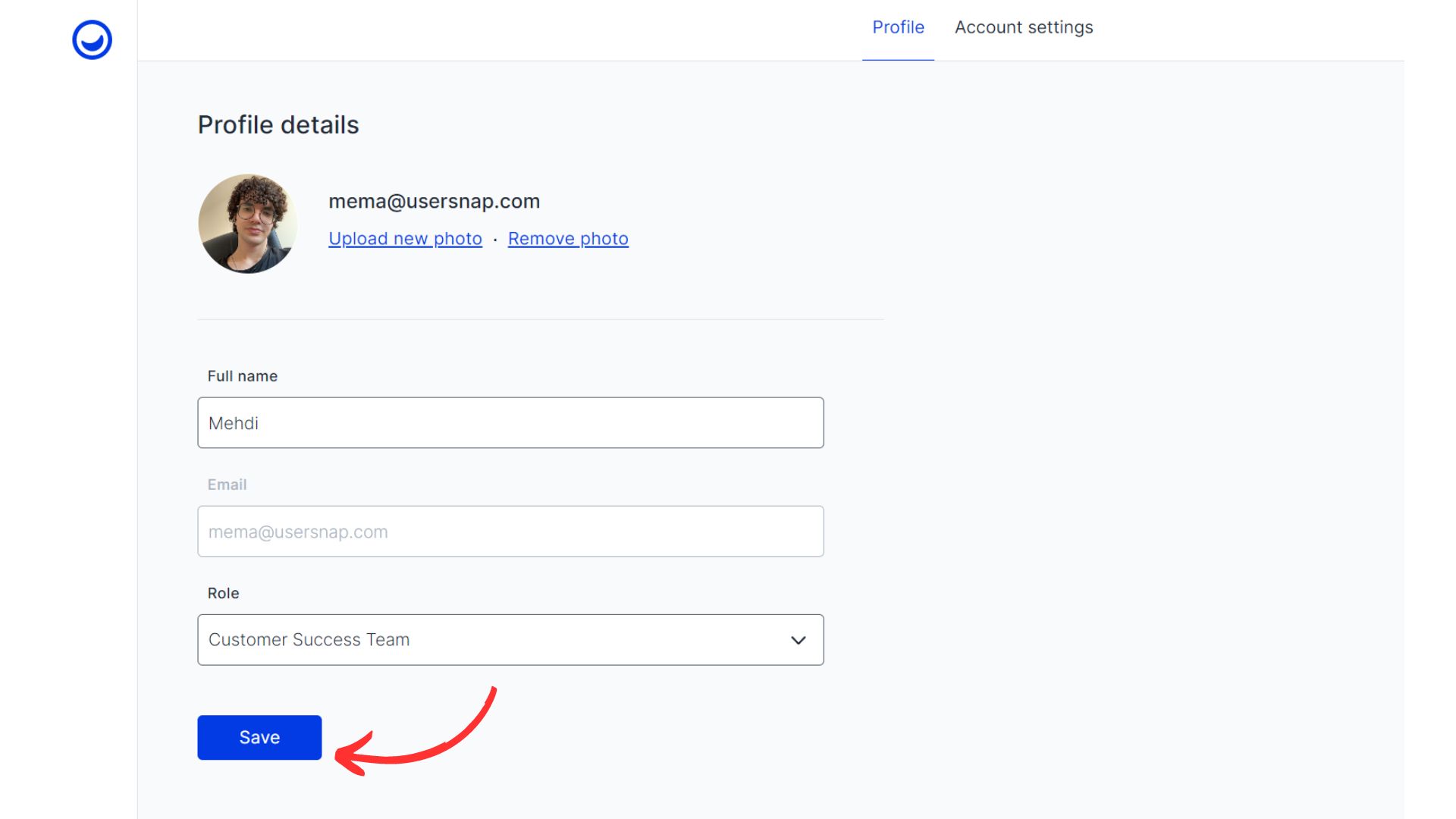Viewport: 1456px width, 819px height.
Task: Click the Upload new photo link
Action: (405, 239)
